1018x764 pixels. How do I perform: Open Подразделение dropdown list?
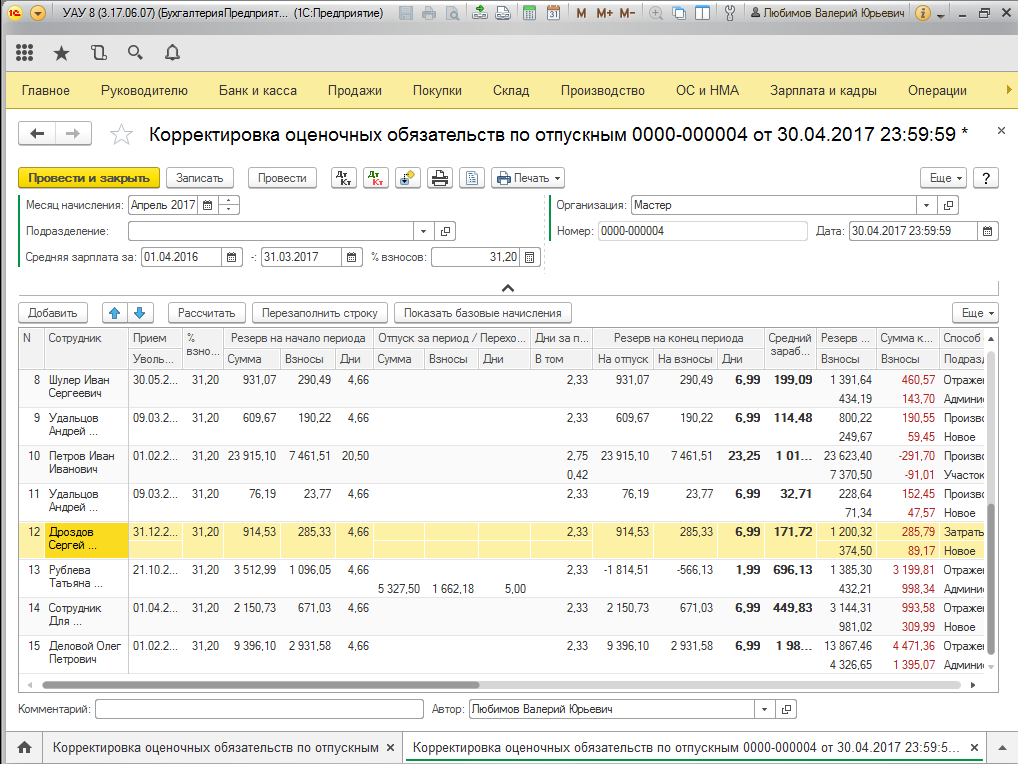(x=423, y=231)
